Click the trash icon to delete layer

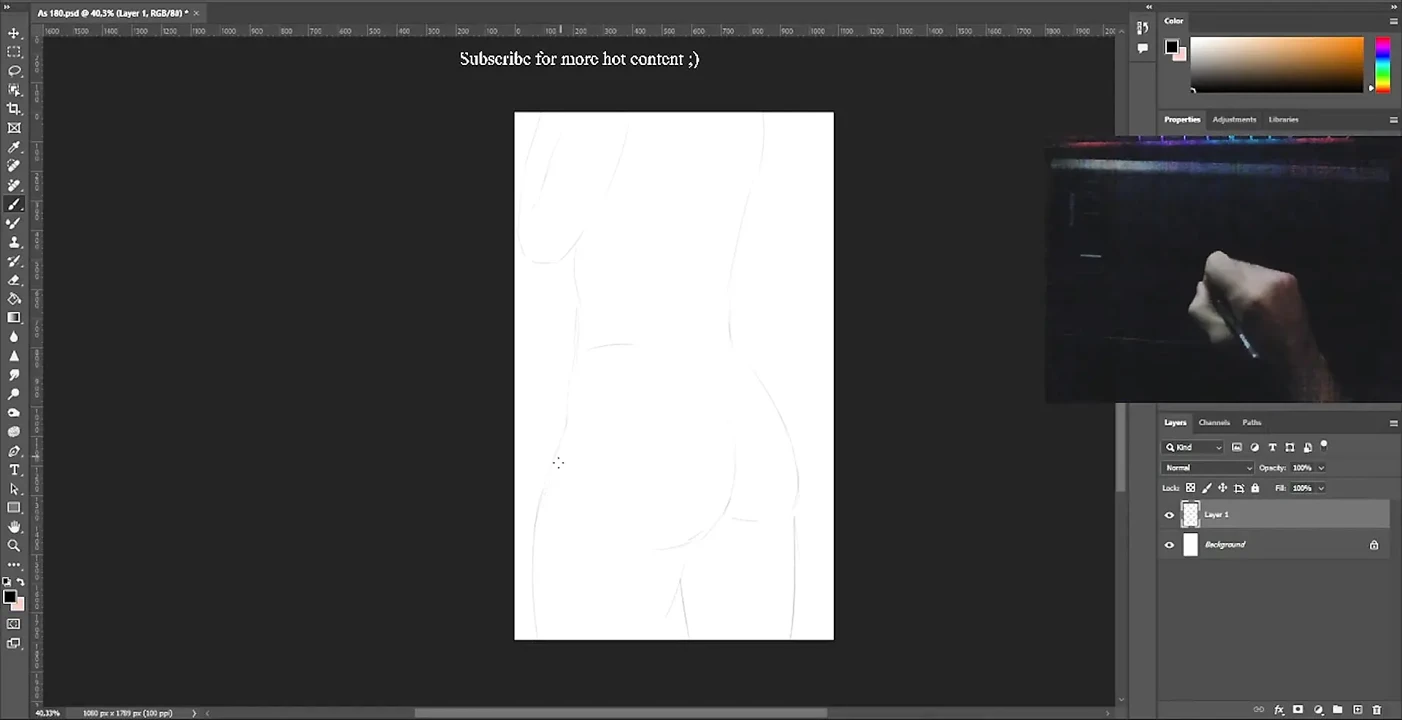1376,710
